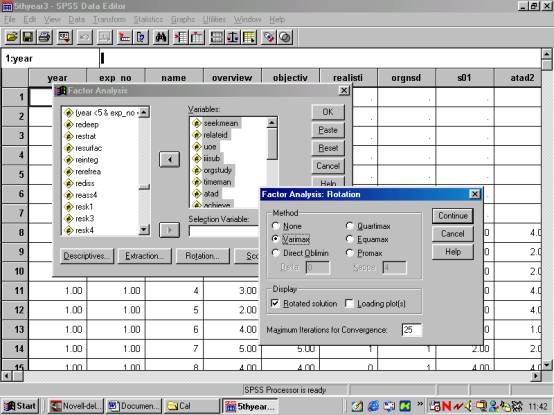This screenshot has width=554, height=415.
Task: Toggle the Rotated solution checkbox
Action: (x=275, y=303)
